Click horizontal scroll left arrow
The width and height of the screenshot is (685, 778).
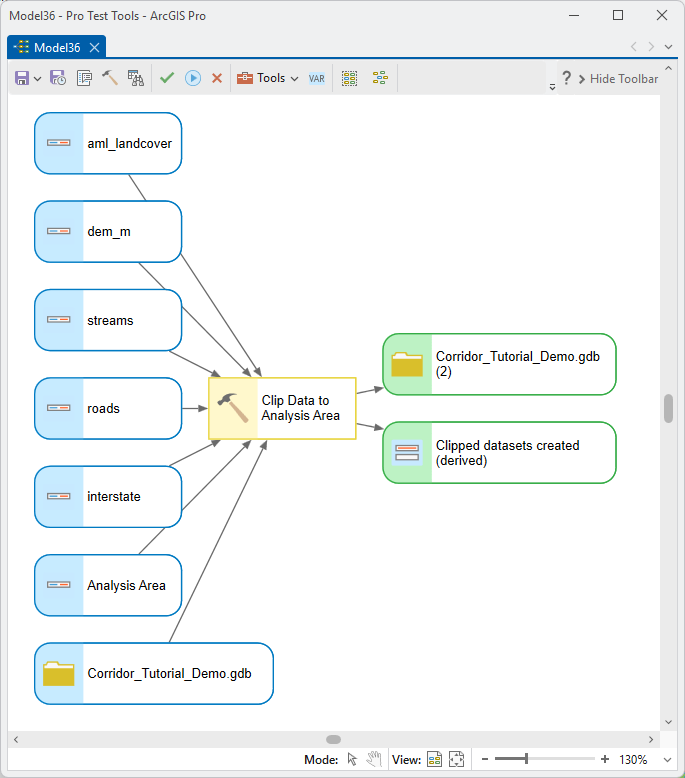pyautogui.click(x=16, y=739)
